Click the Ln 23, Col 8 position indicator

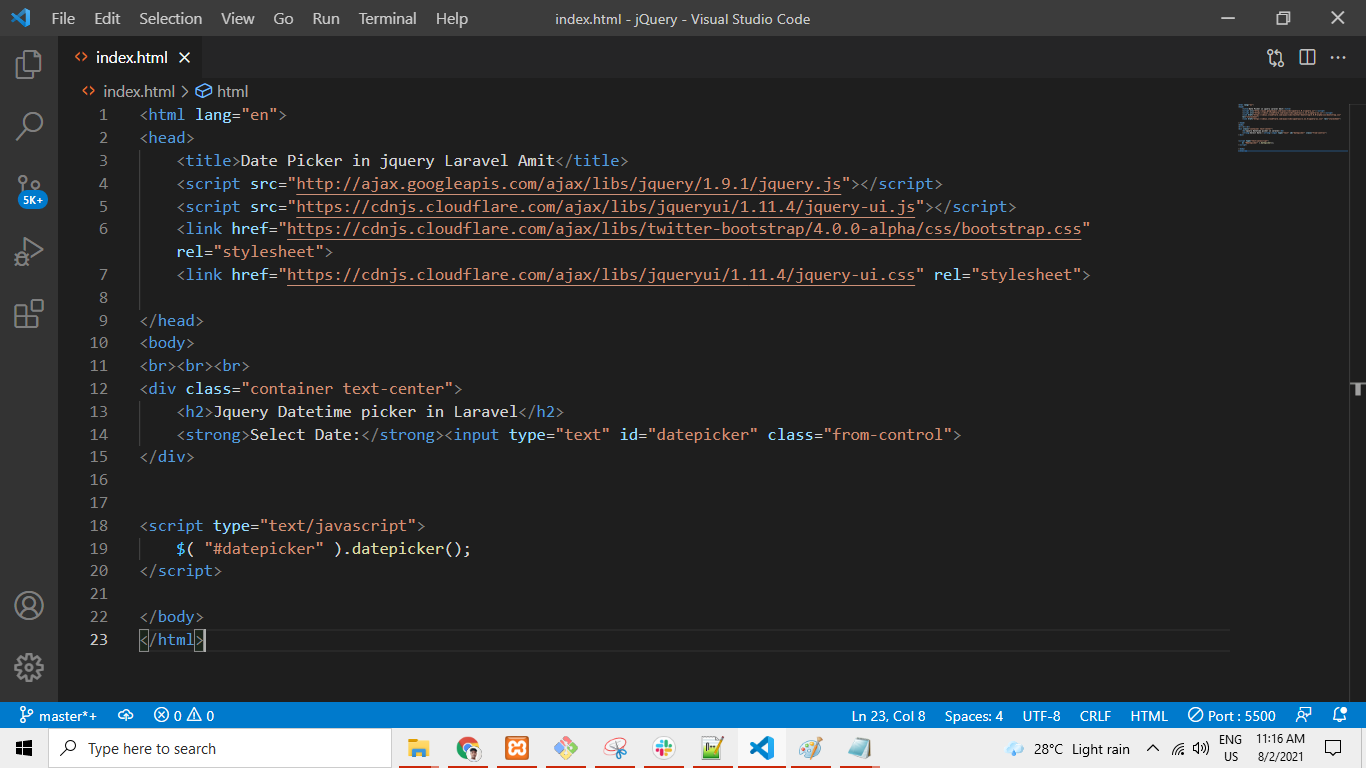(889, 716)
